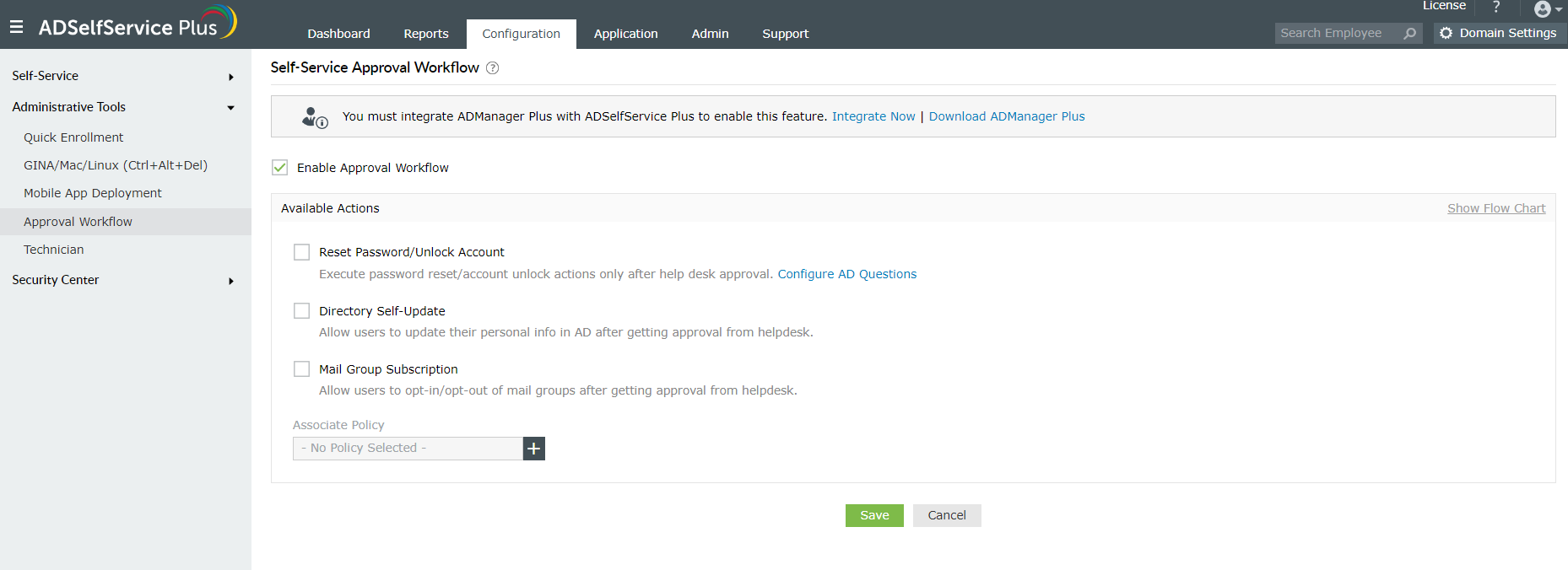
Task: Switch to the Reports tab
Action: (426, 34)
